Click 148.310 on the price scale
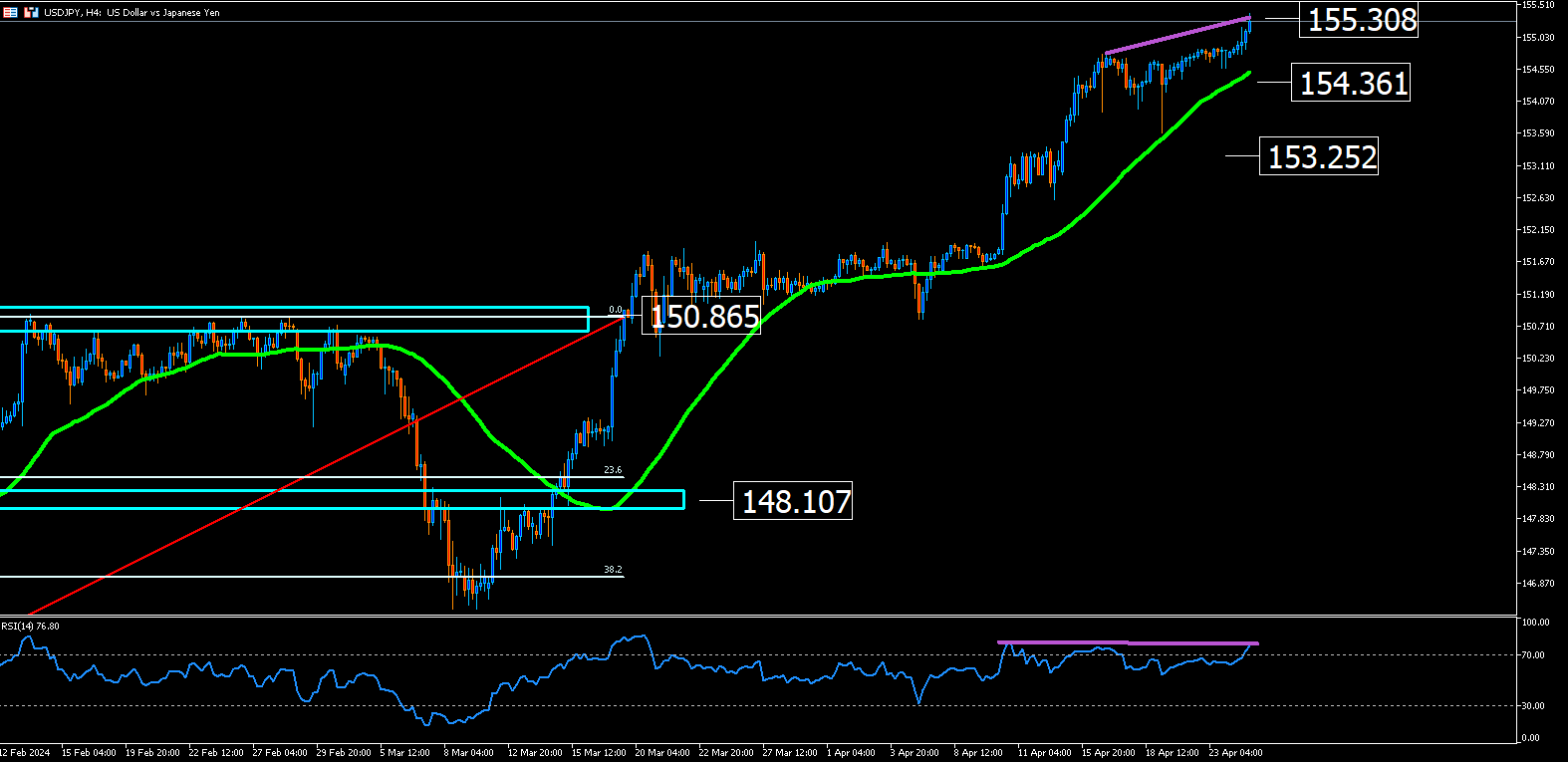Image resolution: width=1568 pixels, height=762 pixels. 1538,487
